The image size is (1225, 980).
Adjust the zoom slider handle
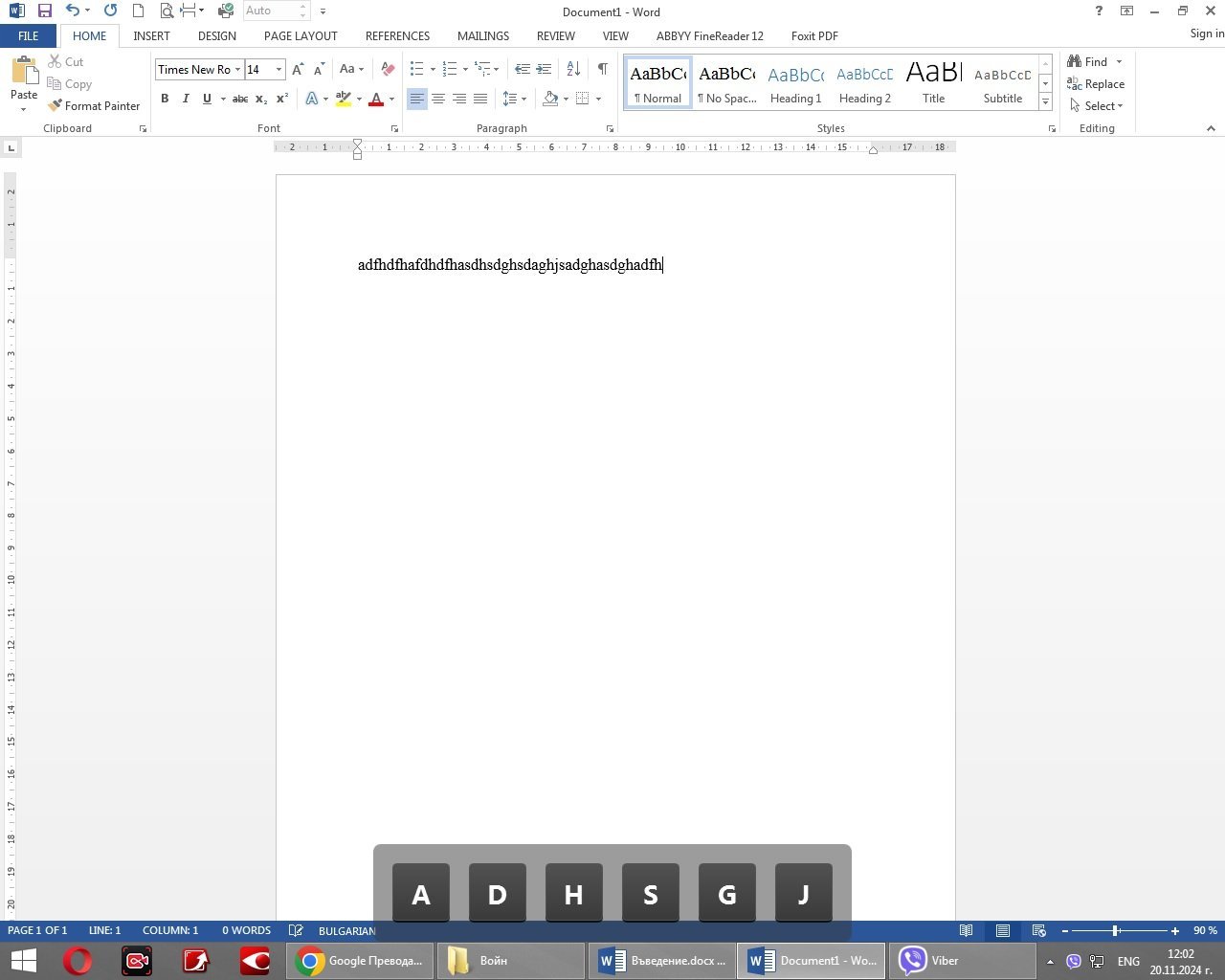pyautogui.click(x=1115, y=930)
